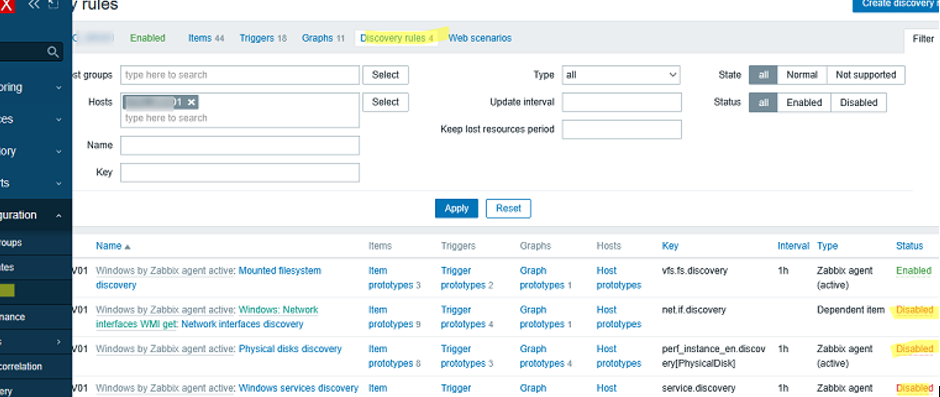Sort table by Key column

coord(670,246)
